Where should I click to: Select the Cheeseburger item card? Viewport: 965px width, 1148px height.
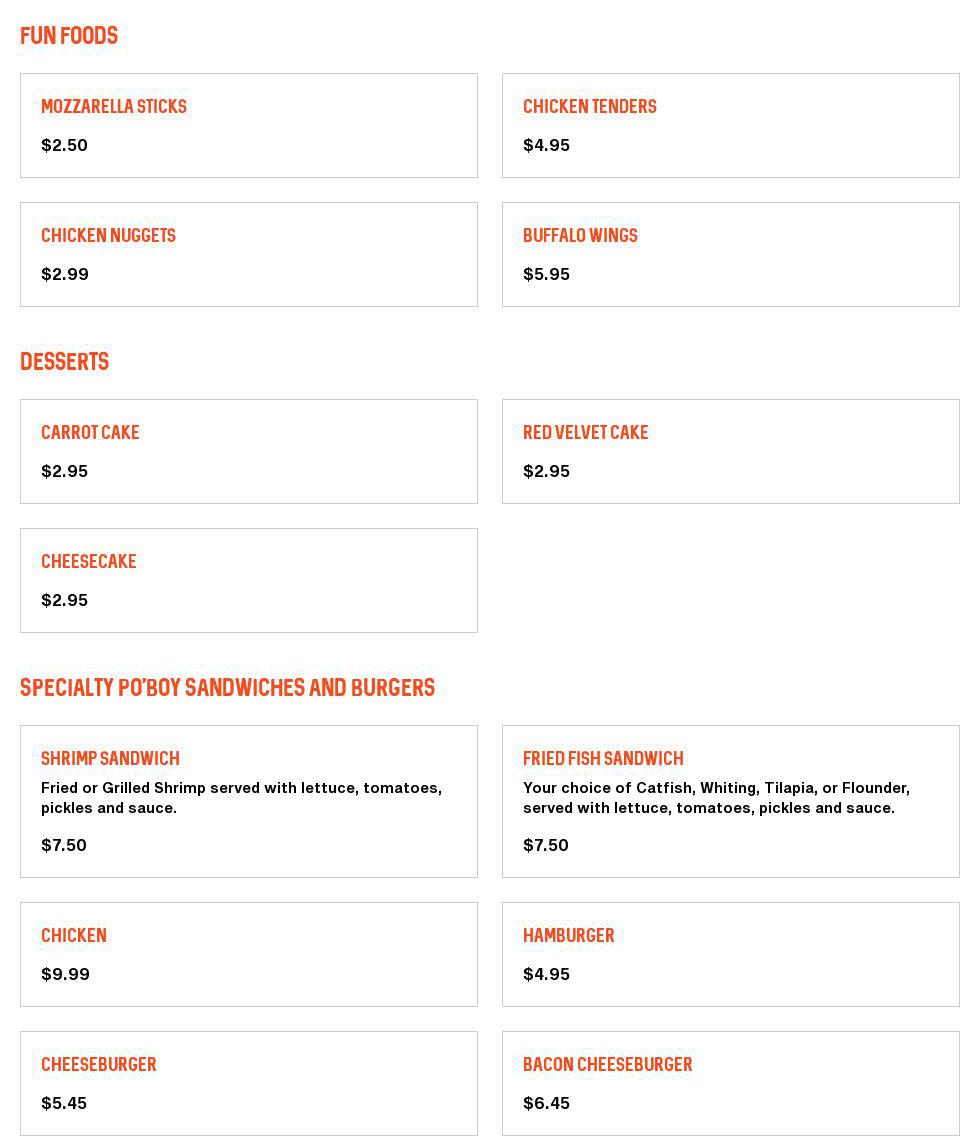[x=248, y=1083]
